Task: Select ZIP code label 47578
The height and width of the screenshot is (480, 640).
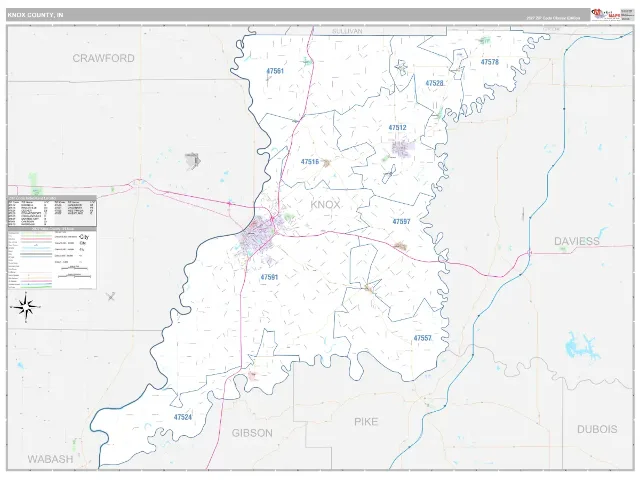Action: [x=489, y=62]
